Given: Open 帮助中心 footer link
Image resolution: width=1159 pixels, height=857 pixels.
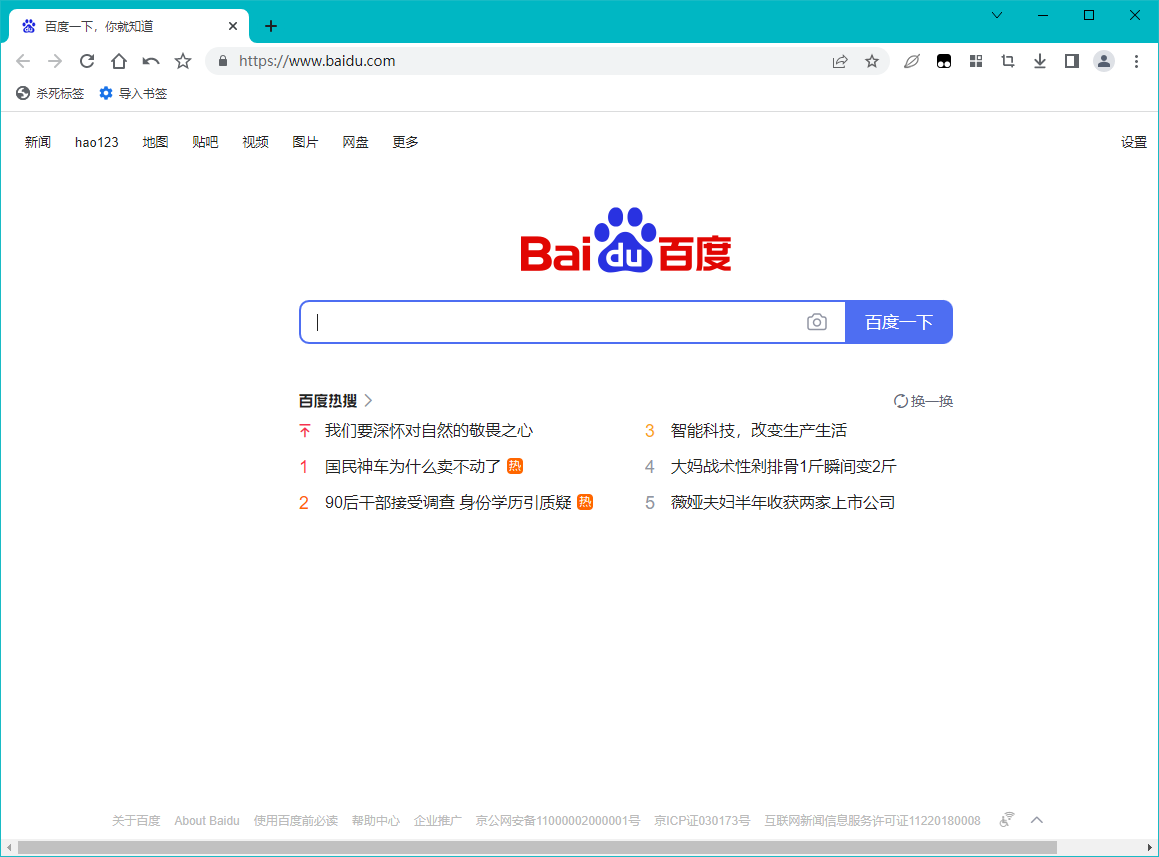Looking at the screenshot, I should [375, 821].
